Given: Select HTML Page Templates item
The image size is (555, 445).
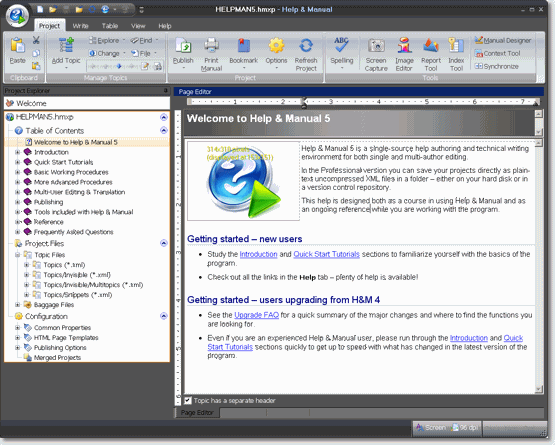Looking at the screenshot, I should [x=66, y=338].
